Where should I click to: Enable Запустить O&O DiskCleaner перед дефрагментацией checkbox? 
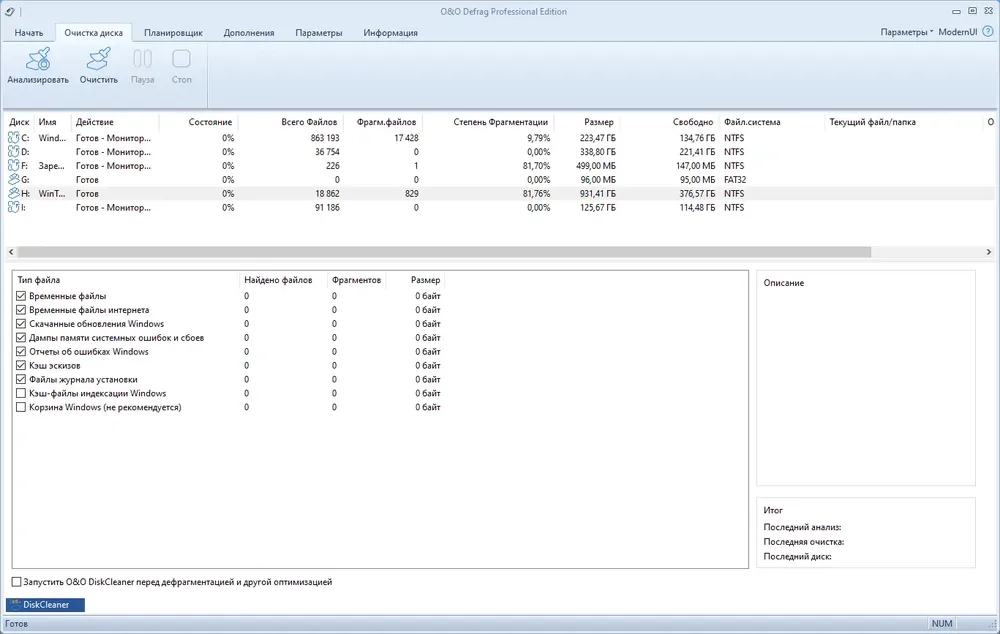pos(17,582)
